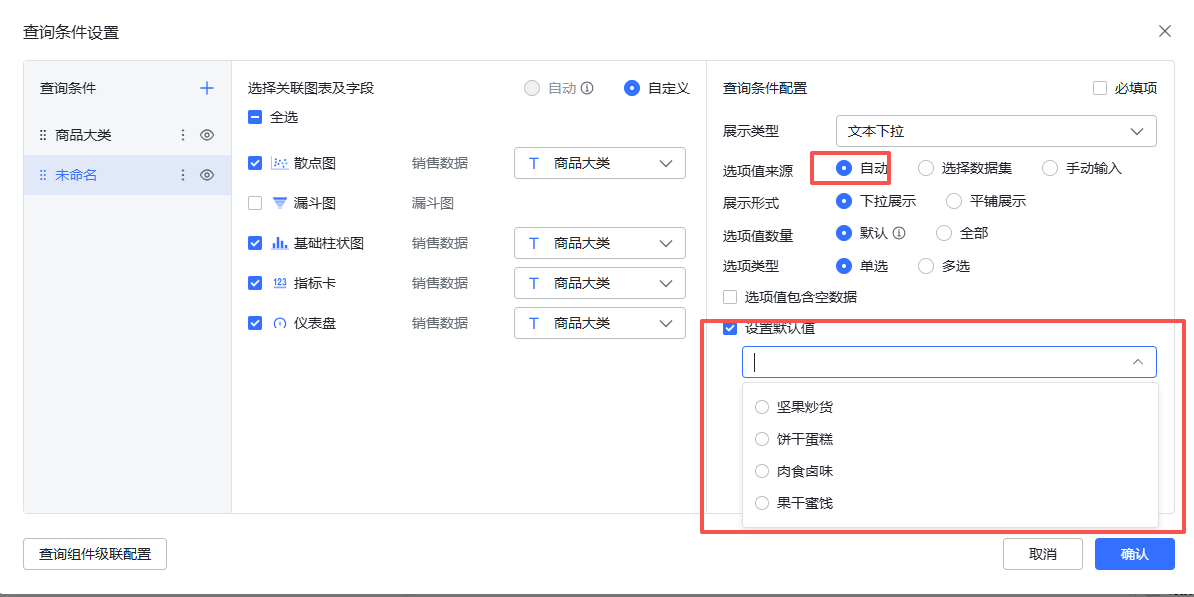Check the 漏斗图 checkbox
1194x597 pixels.
pyautogui.click(x=255, y=203)
